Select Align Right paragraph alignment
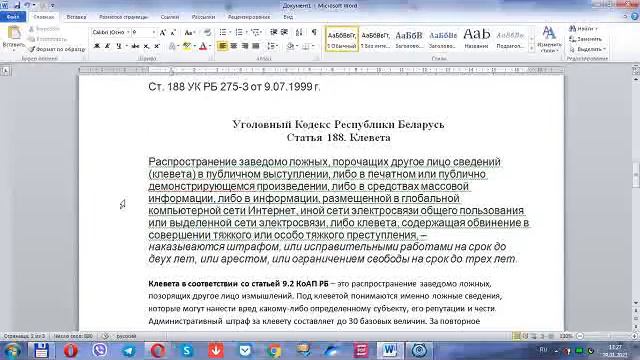The height and width of the screenshot is (360, 640). (x=245, y=46)
